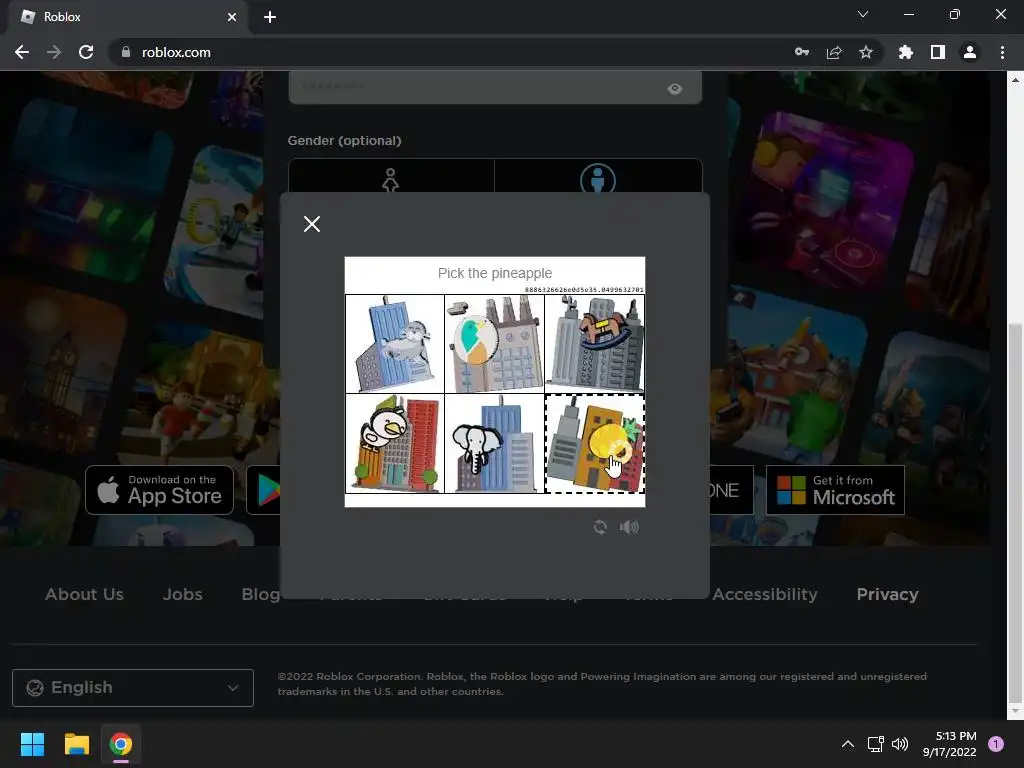1024x768 pixels.
Task: Toggle password visibility eye icon
Action: point(675,89)
